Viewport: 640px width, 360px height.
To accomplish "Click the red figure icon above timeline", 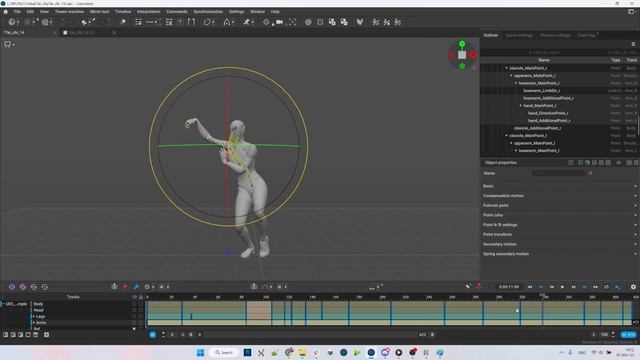I will (x=479, y=287).
